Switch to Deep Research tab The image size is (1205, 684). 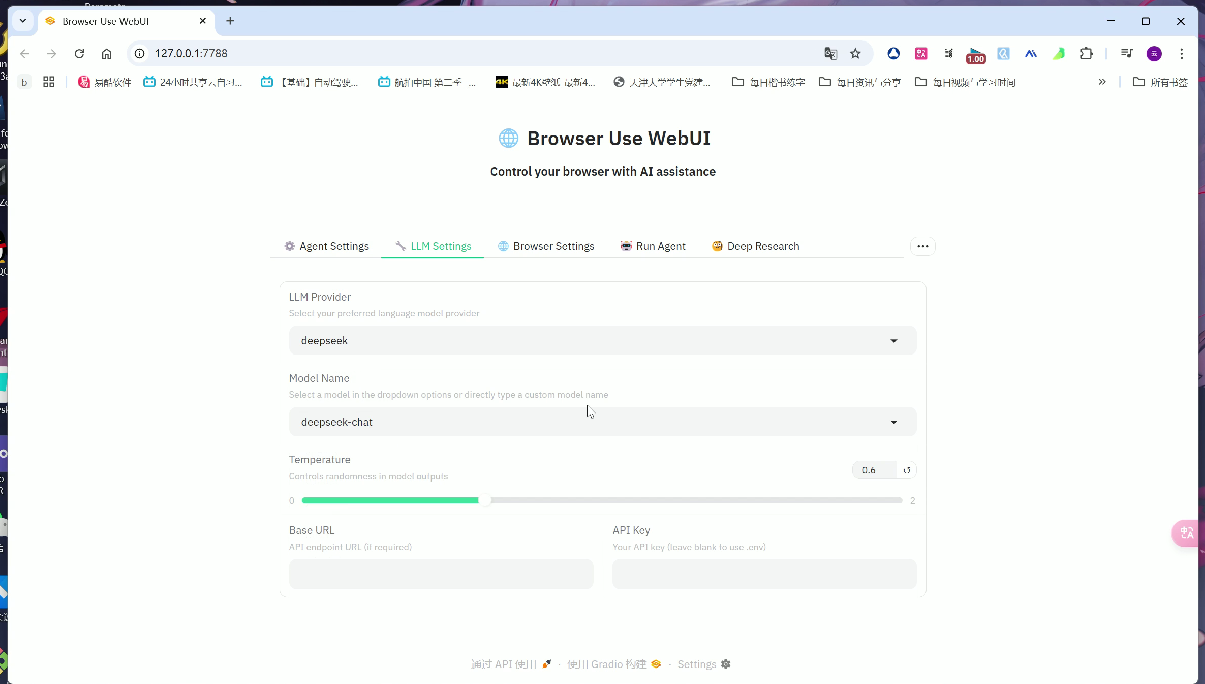point(755,246)
